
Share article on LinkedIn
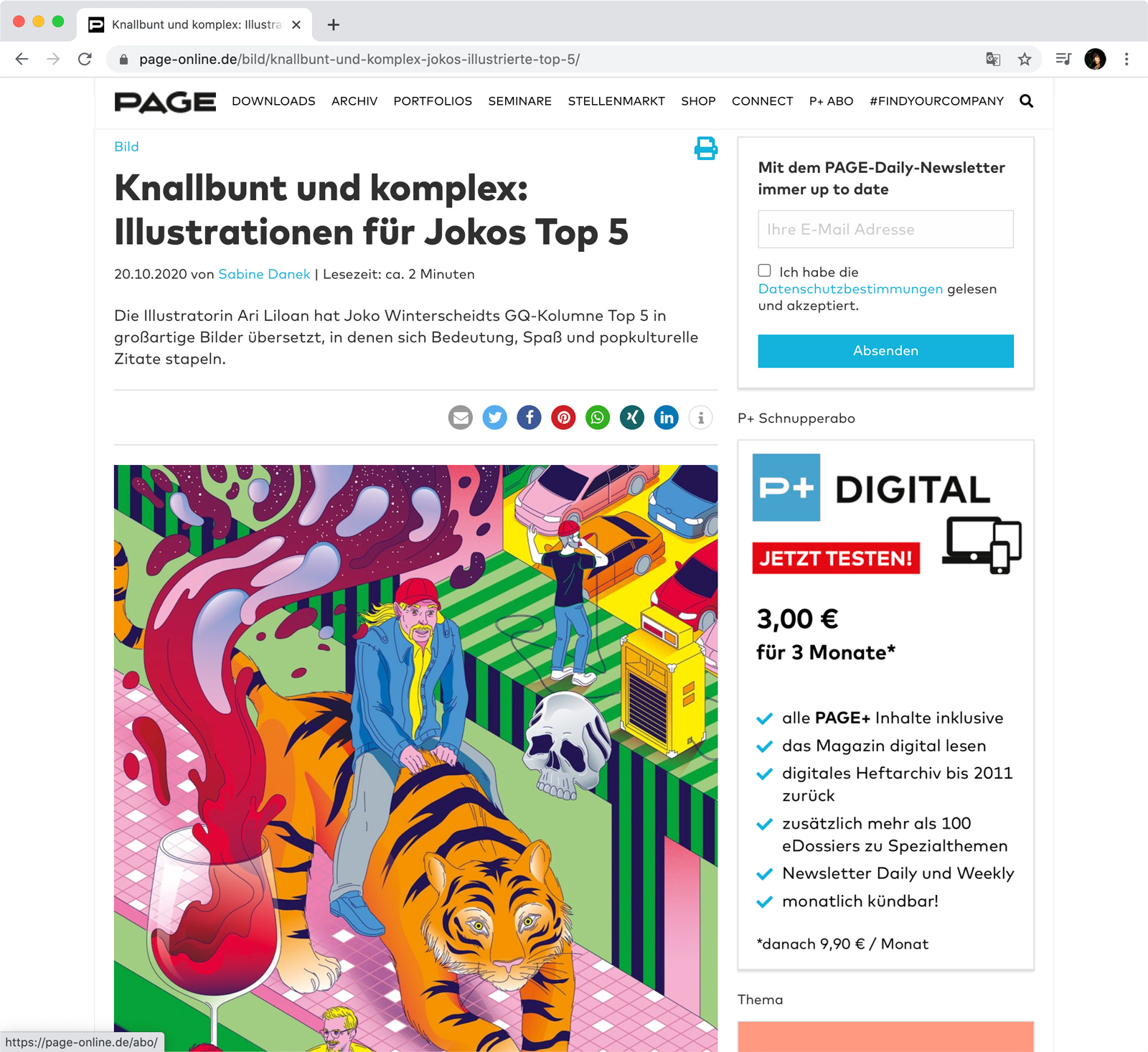[667, 418]
